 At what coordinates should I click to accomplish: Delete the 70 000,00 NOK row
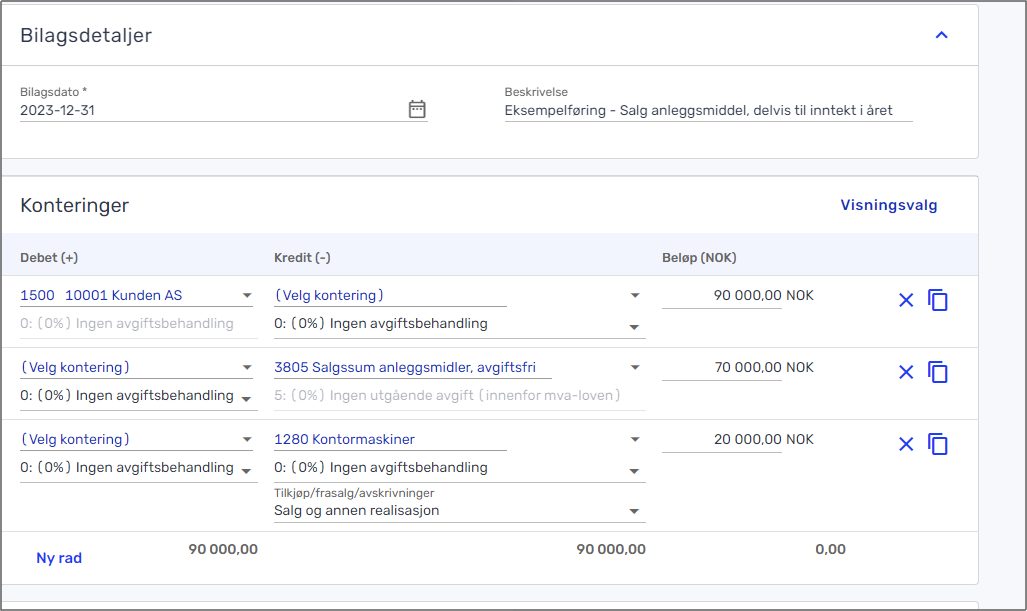point(906,373)
